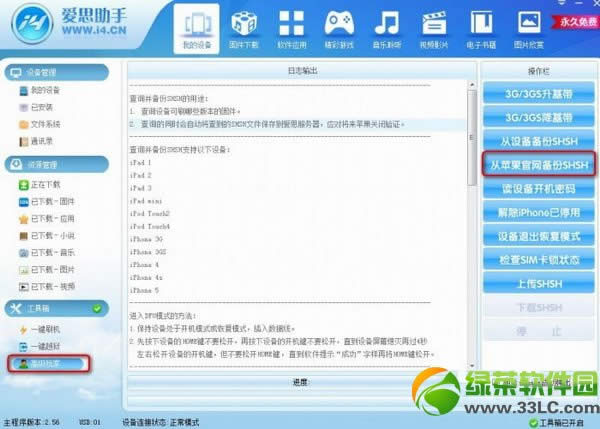This screenshot has width=600, height=429.
Task: Select the highlighted person-icon toolbox item
Action: pos(49,364)
